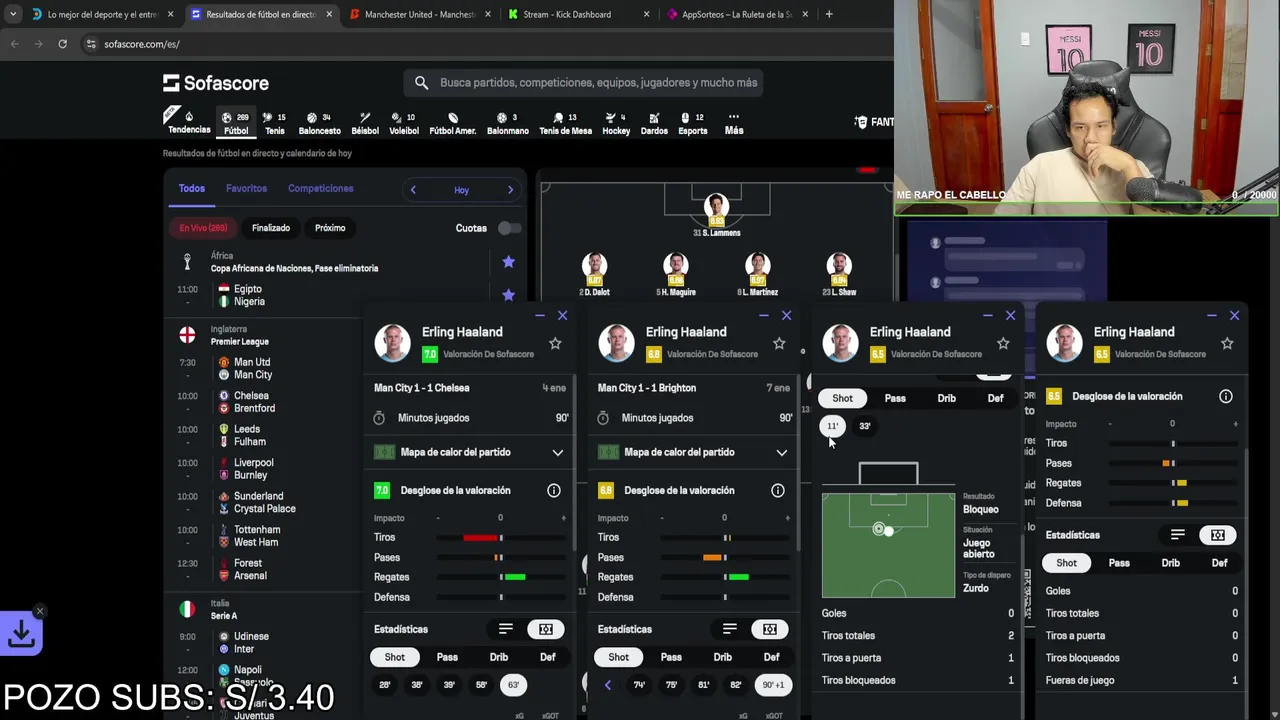This screenshot has width=1280, height=720.
Task: Favorite the Egipto vs Nigeria match star
Action: click(x=508, y=295)
